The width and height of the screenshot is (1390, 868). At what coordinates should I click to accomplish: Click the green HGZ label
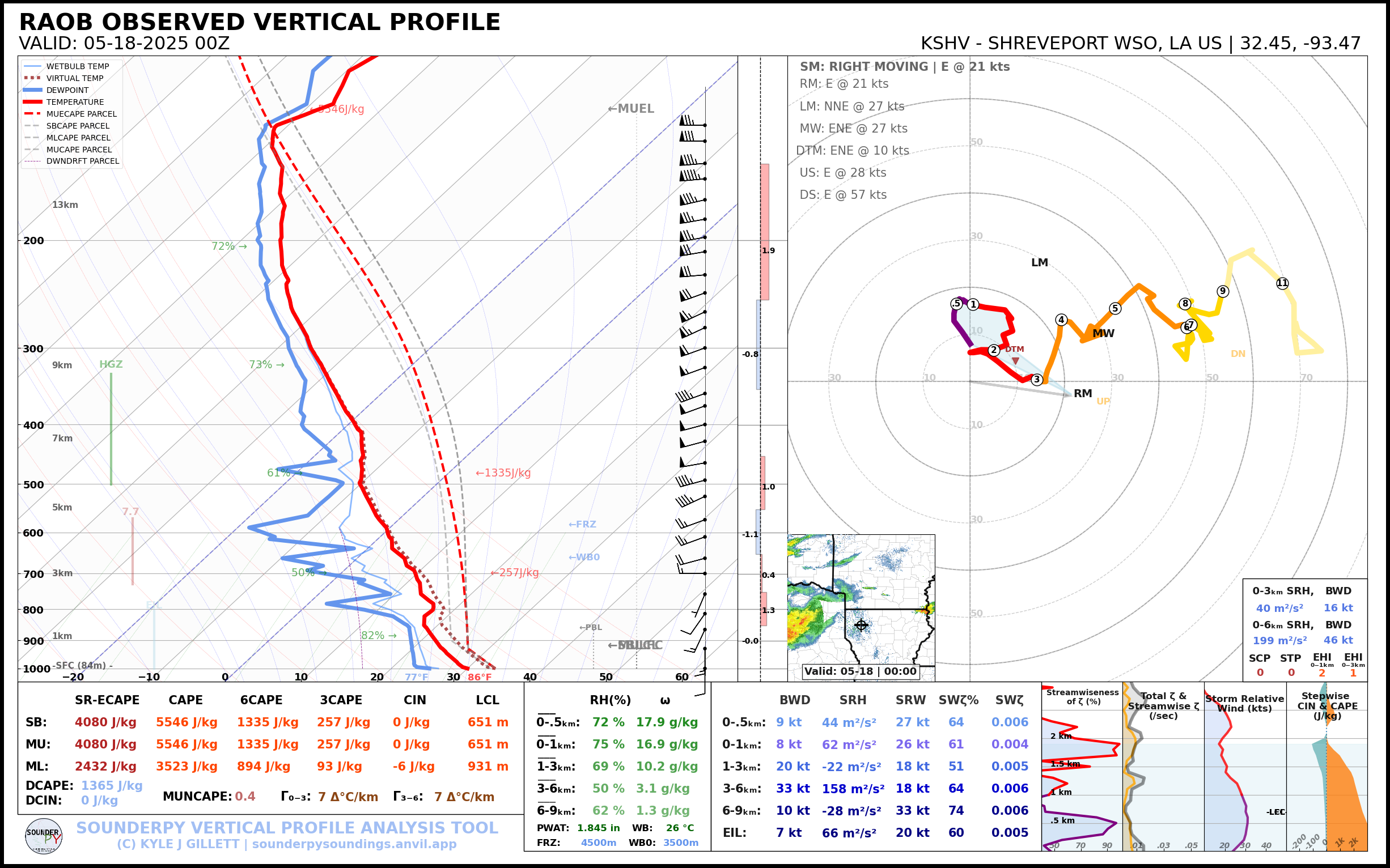[111, 364]
